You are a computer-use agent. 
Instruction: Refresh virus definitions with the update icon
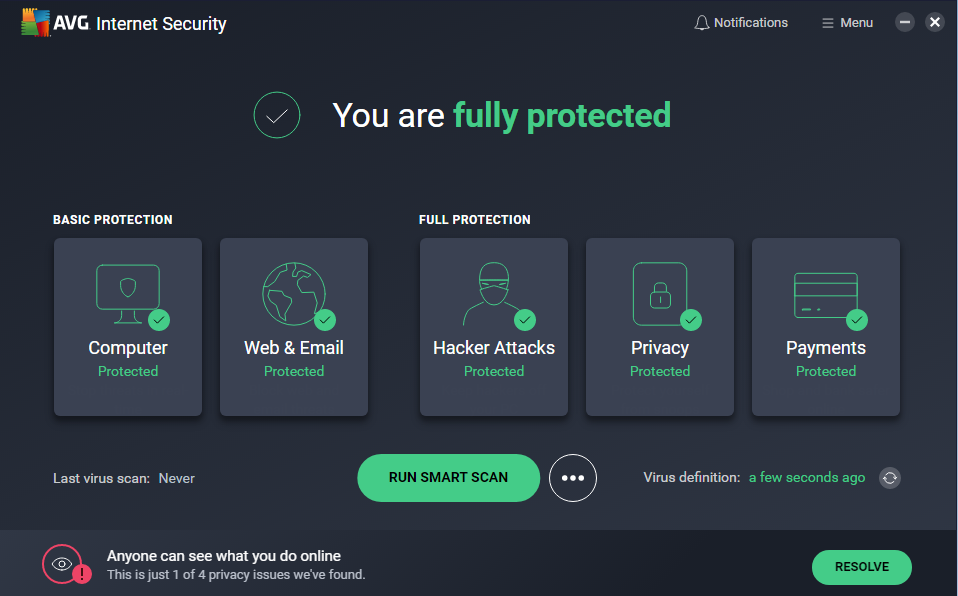889,478
